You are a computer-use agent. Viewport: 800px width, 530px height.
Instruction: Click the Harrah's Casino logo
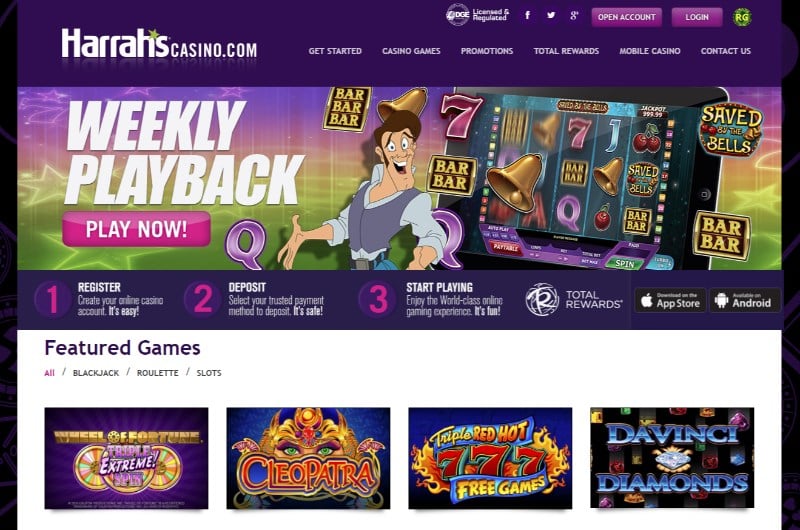click(159, 44)
